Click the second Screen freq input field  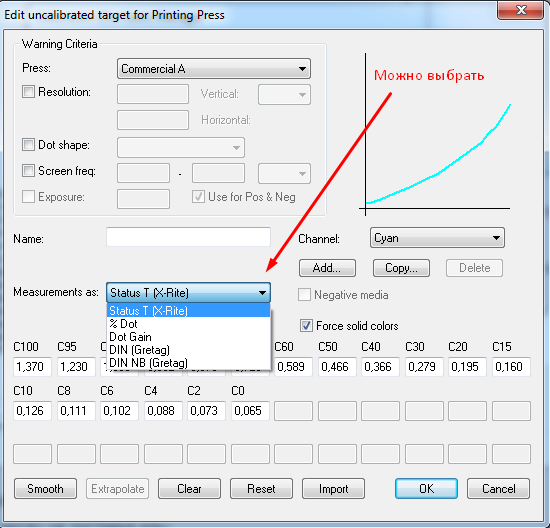pos(218,173)
